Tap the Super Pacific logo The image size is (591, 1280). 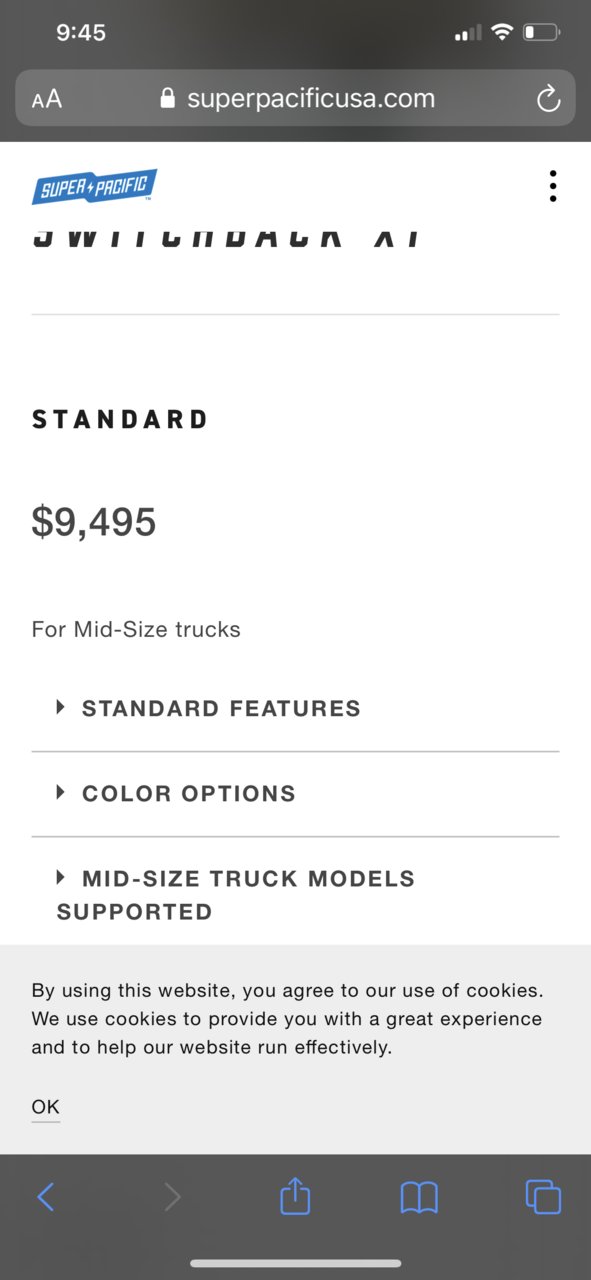(x=94, y=186)
